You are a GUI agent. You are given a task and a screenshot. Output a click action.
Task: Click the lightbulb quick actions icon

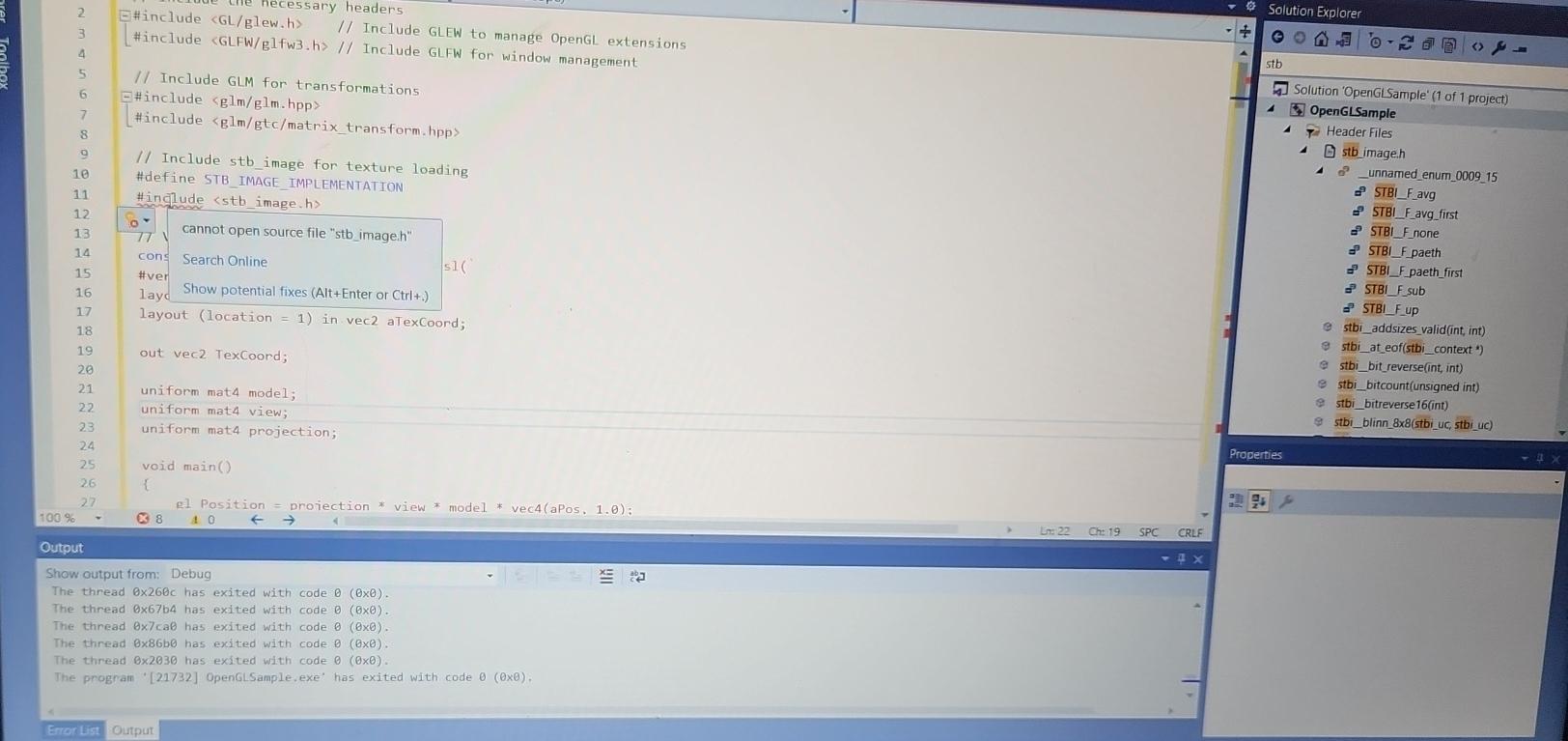pos(132,220)
